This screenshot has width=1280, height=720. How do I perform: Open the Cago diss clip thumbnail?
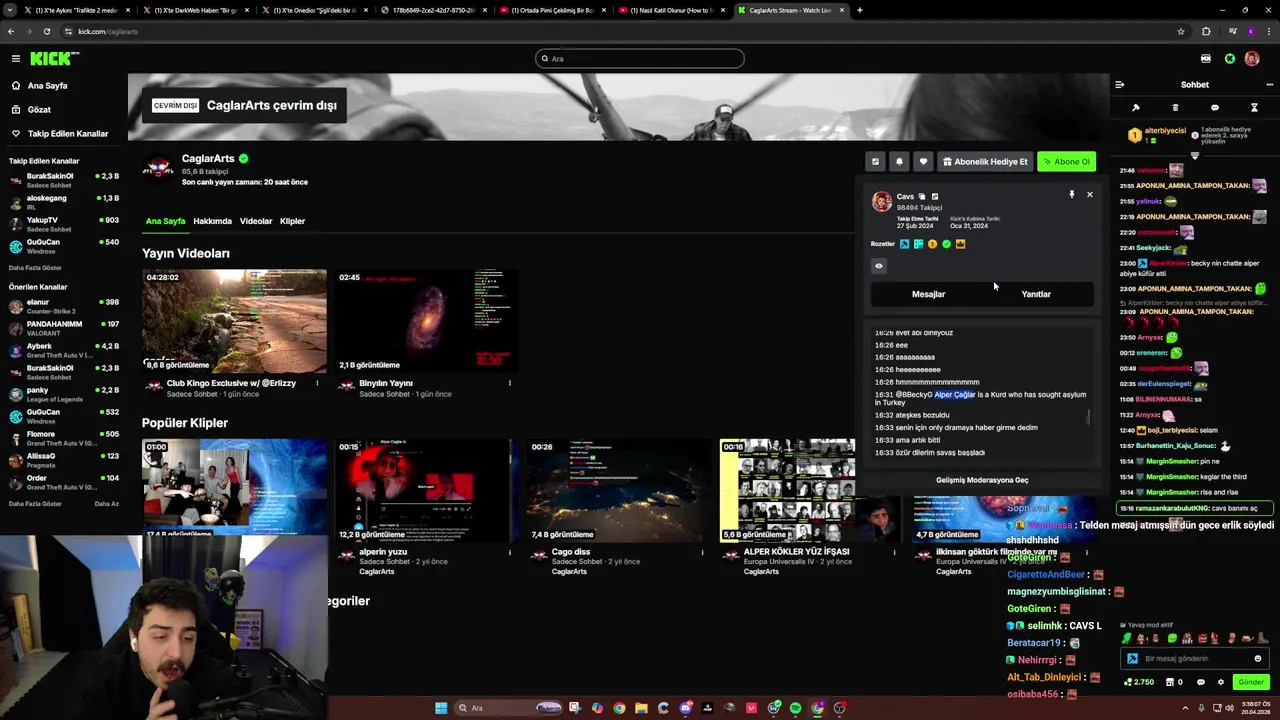618,490
